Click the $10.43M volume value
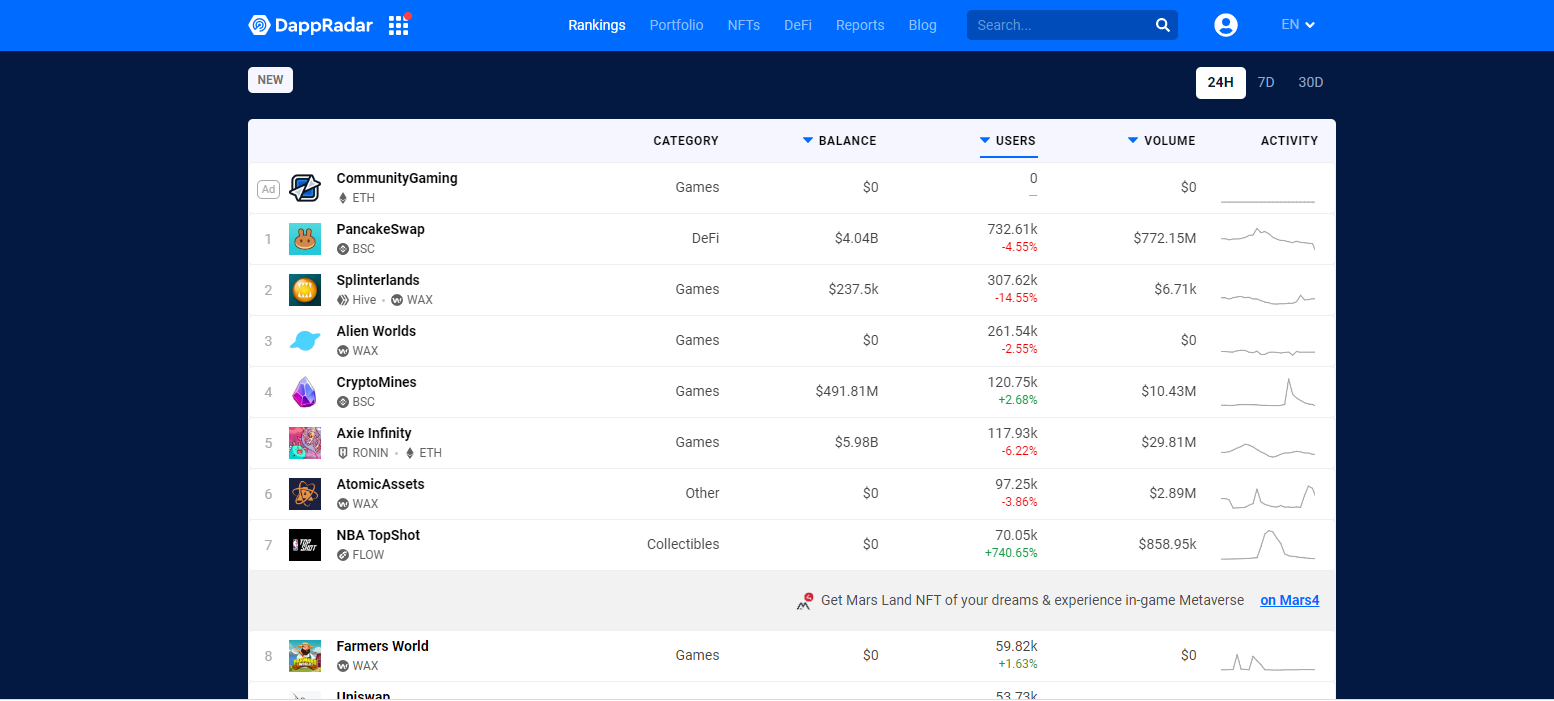 [1168, 392]
